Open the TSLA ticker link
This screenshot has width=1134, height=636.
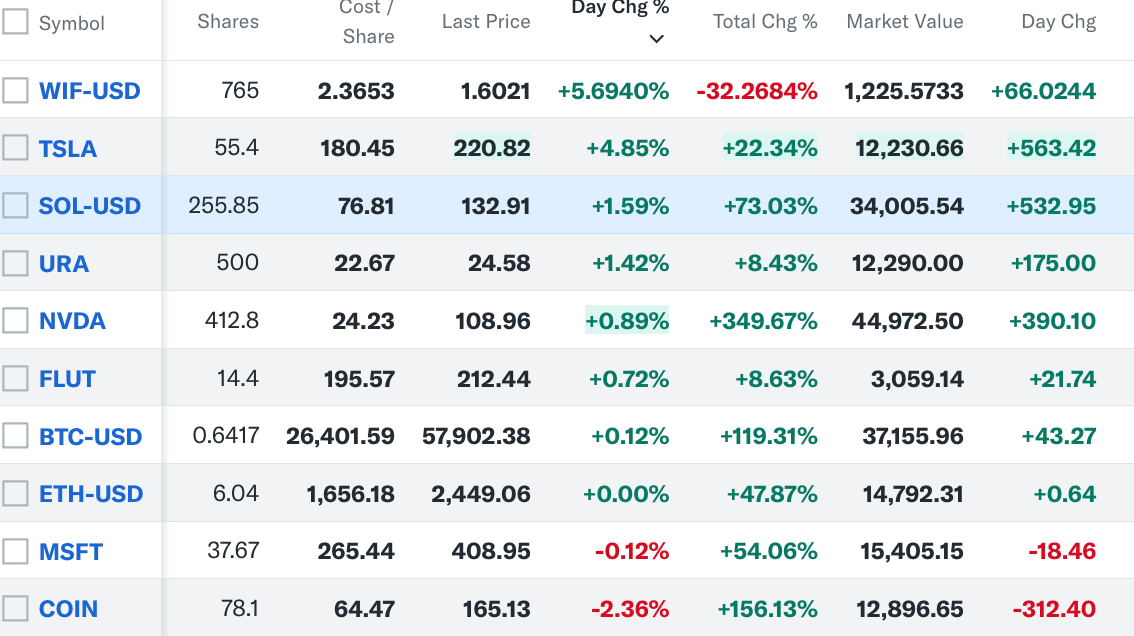[68, 149]
